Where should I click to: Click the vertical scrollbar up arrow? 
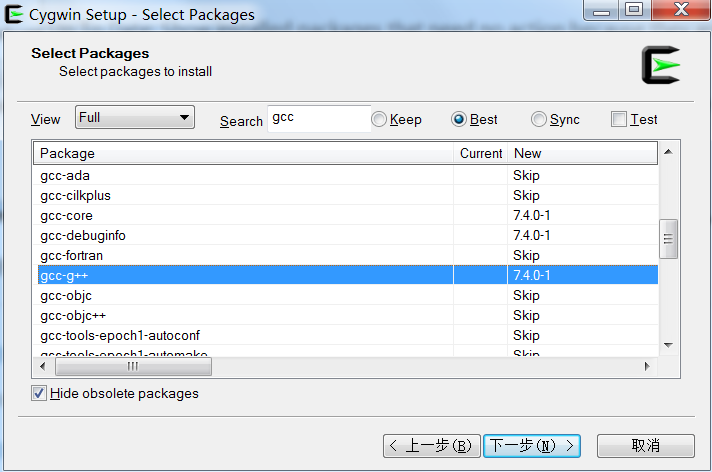point(668,152)
